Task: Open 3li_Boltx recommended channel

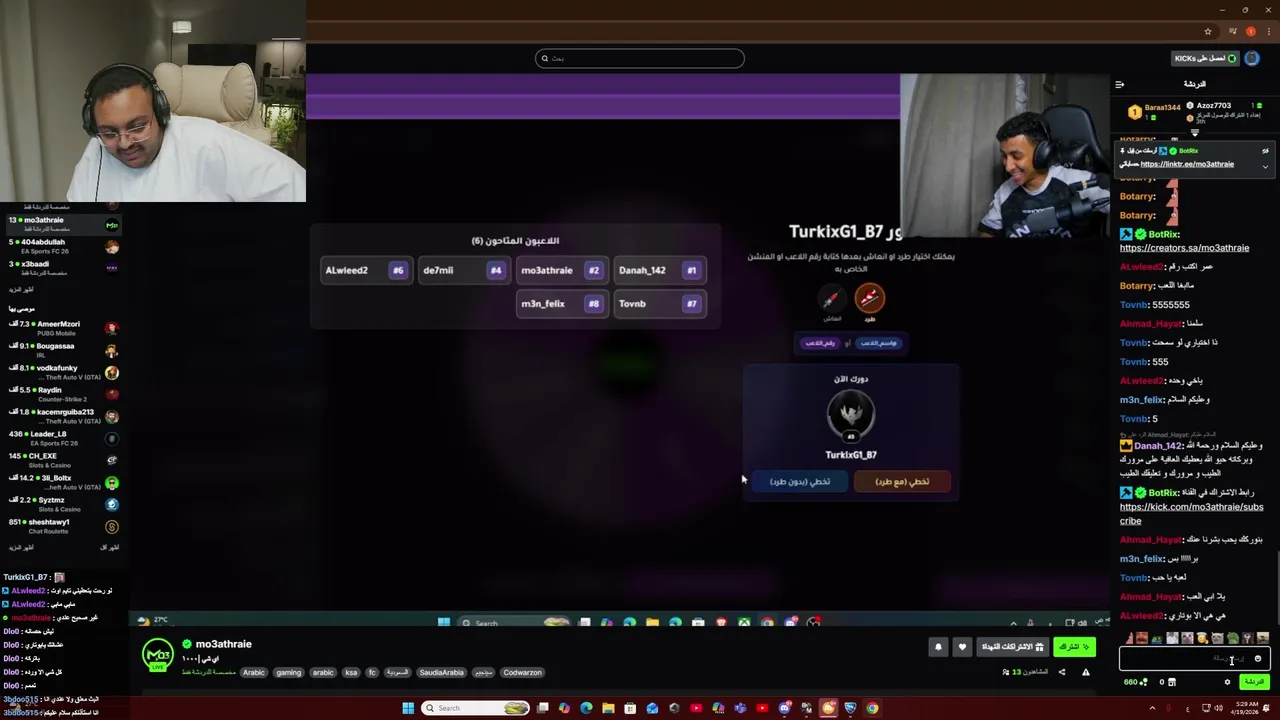Action: (63, 482)
